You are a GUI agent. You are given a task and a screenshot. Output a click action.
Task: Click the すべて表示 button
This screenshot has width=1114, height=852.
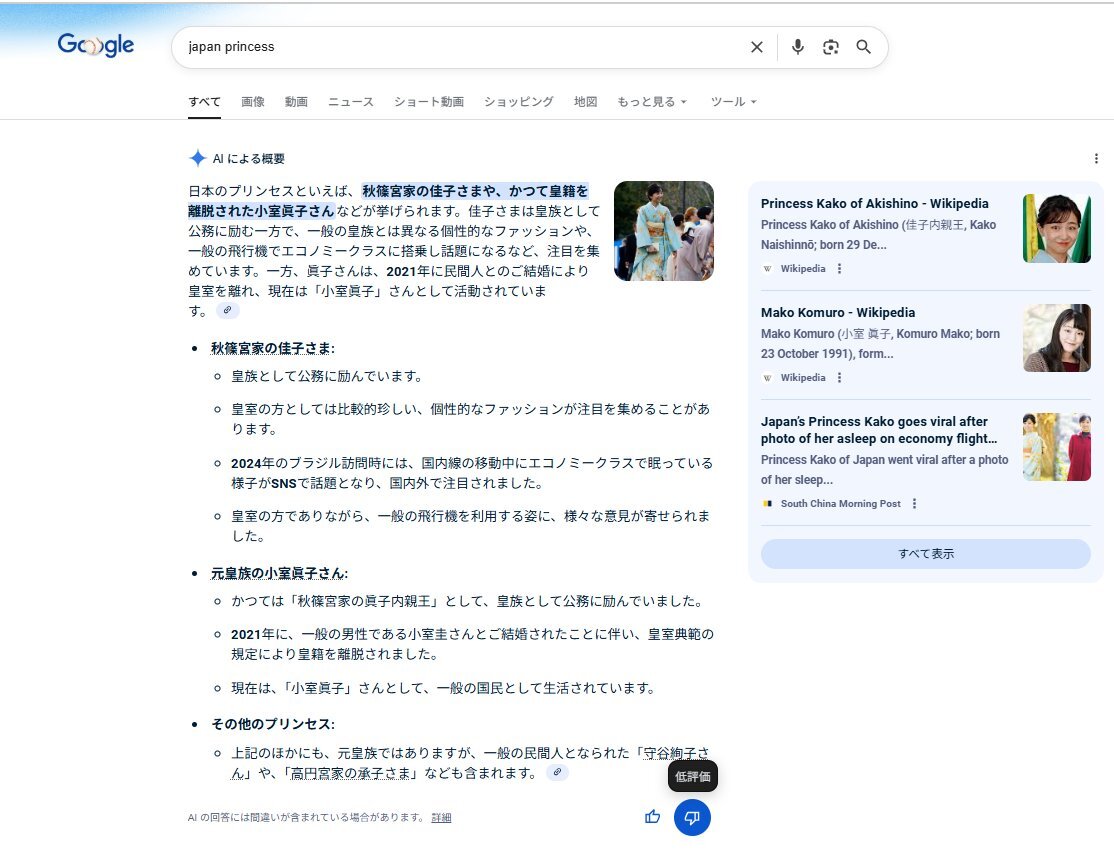(x=925, y=554)
